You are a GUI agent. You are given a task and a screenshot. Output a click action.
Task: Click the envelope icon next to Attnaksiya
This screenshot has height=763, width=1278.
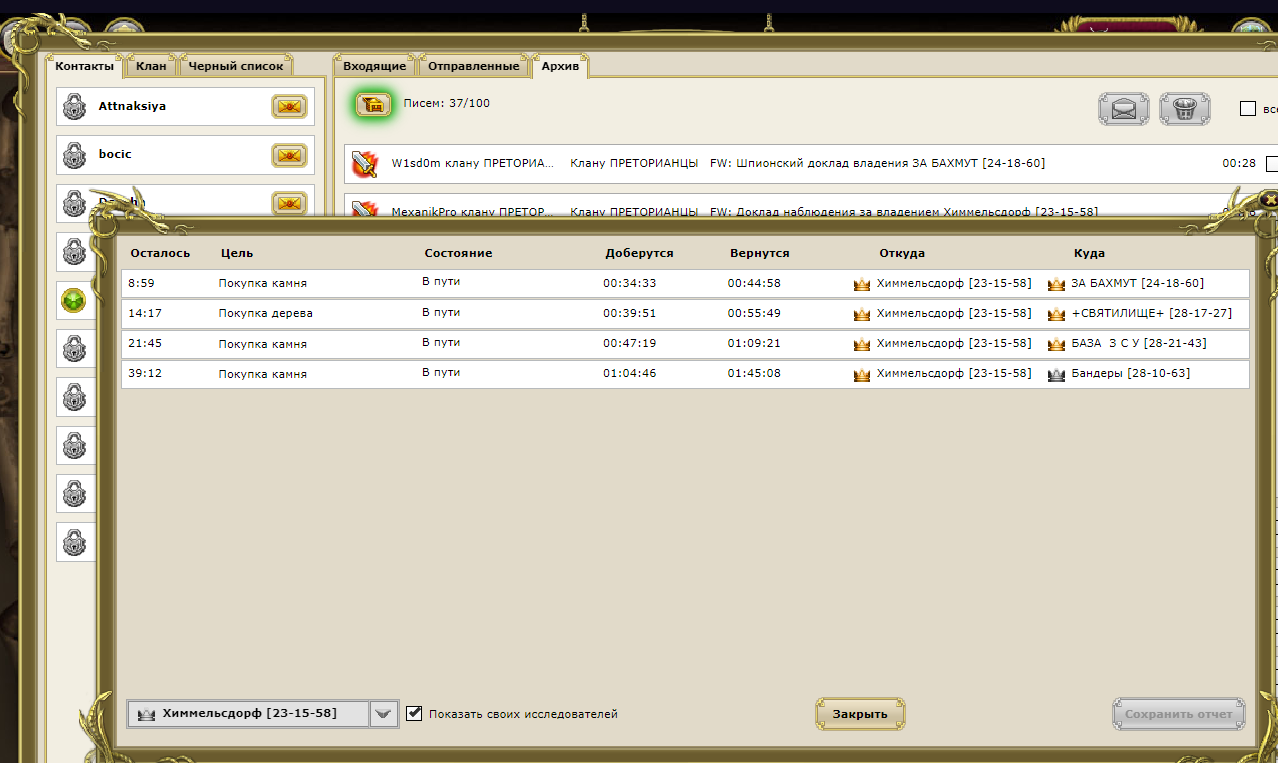coord(289,107)
